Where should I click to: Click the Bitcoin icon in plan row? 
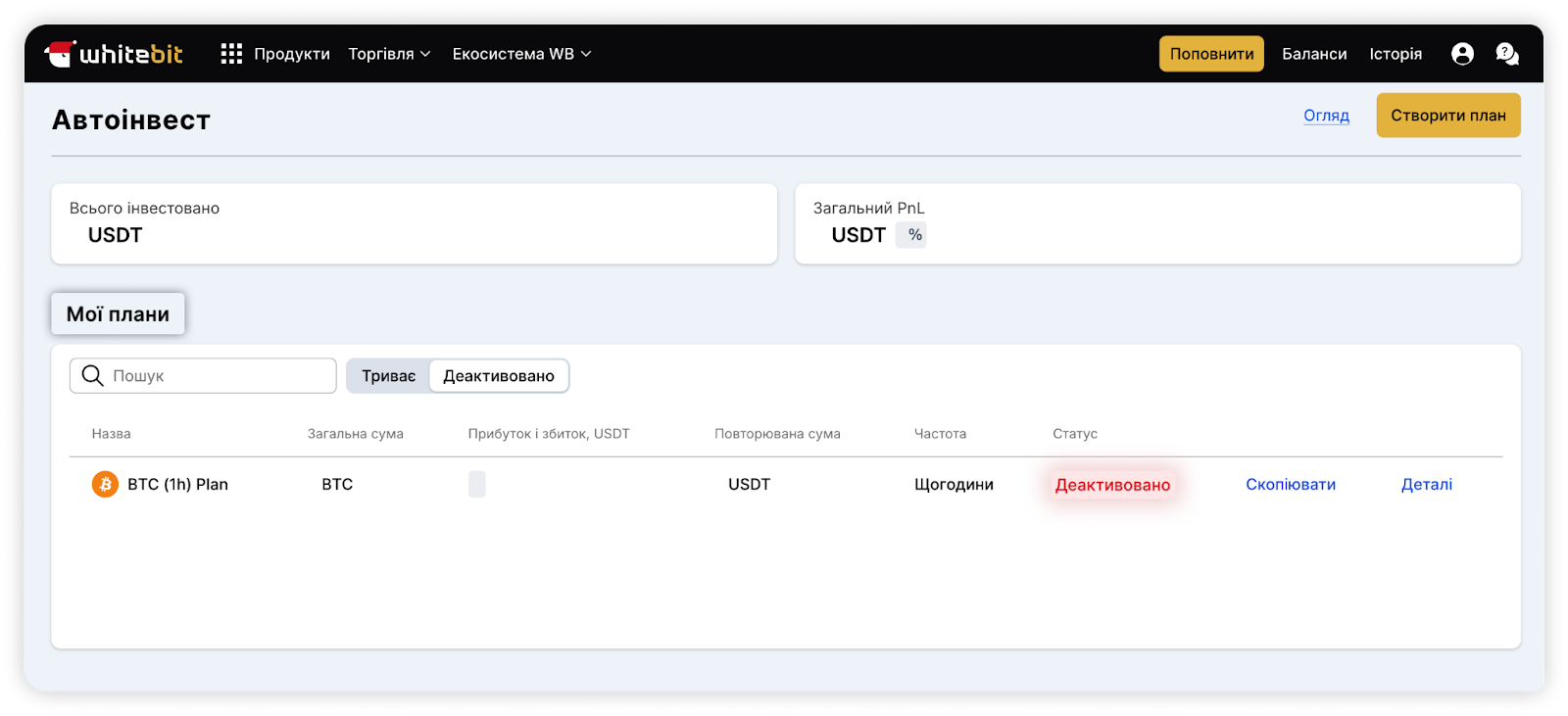click(105, 484)
